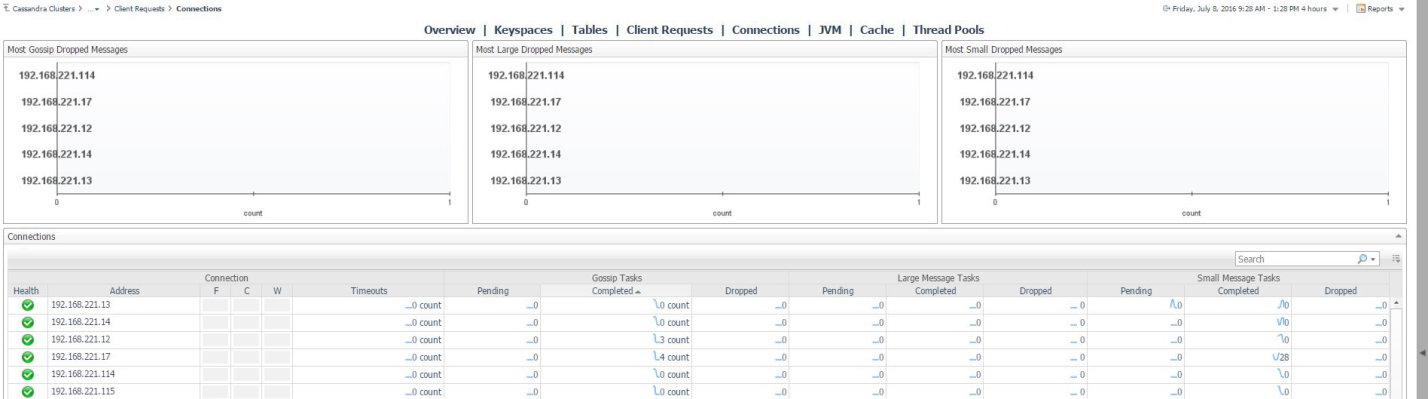This screenshot has width=1428, height=399.
Task: Open the Thread Pools tab
Action: pos(949,30)
